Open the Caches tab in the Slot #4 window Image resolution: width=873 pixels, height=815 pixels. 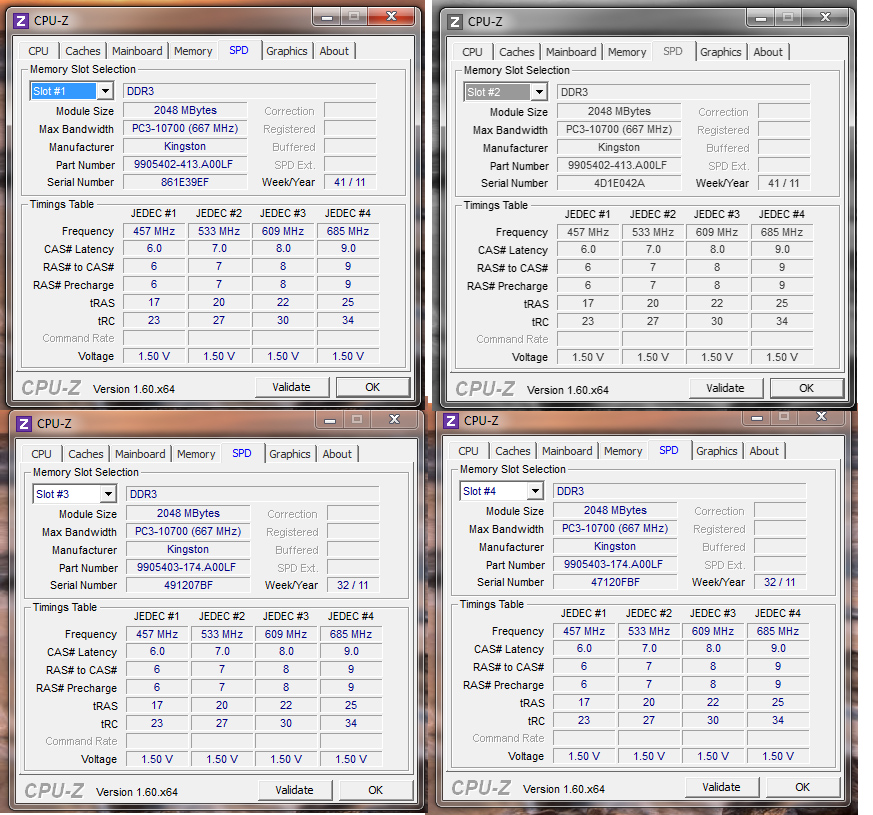point(513,451)
